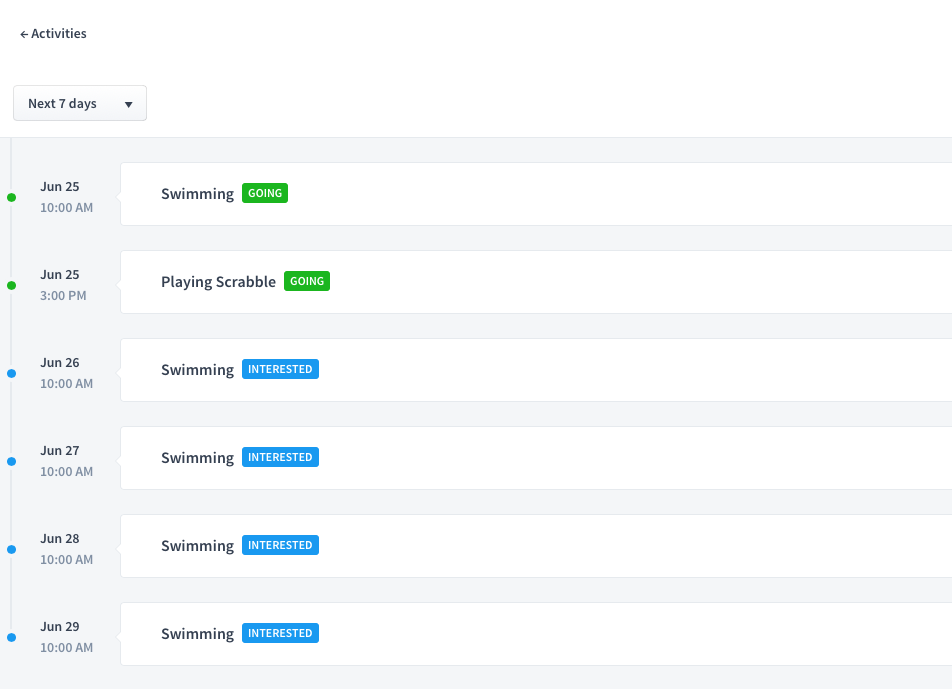Click INTERESTED badge on Jun 26 Swimming
952x689 pixels.
click(x=280, y=369)
